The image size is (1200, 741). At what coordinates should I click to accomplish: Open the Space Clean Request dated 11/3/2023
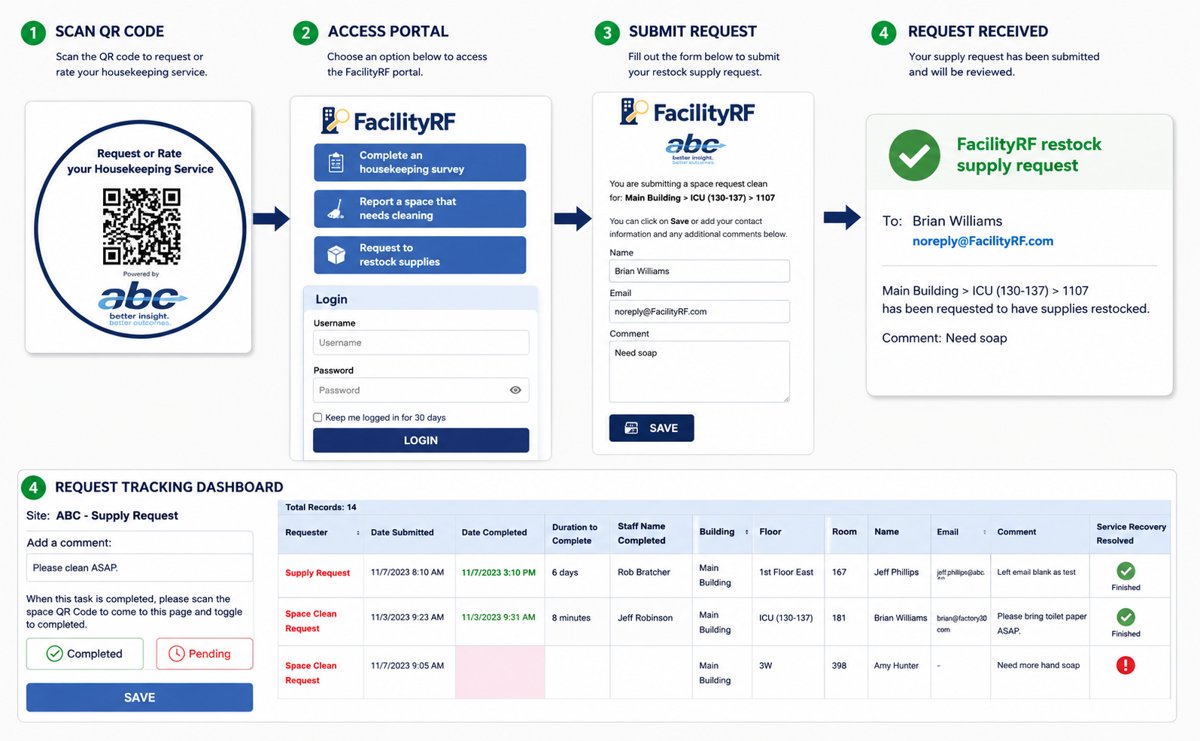tap(311, 621)
